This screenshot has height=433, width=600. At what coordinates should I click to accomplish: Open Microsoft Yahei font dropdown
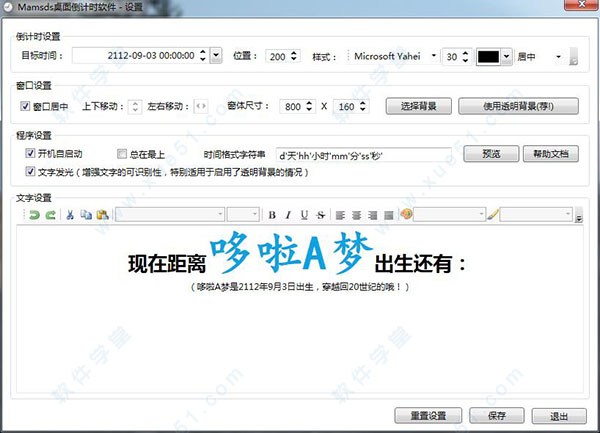(x=434, y=56)
